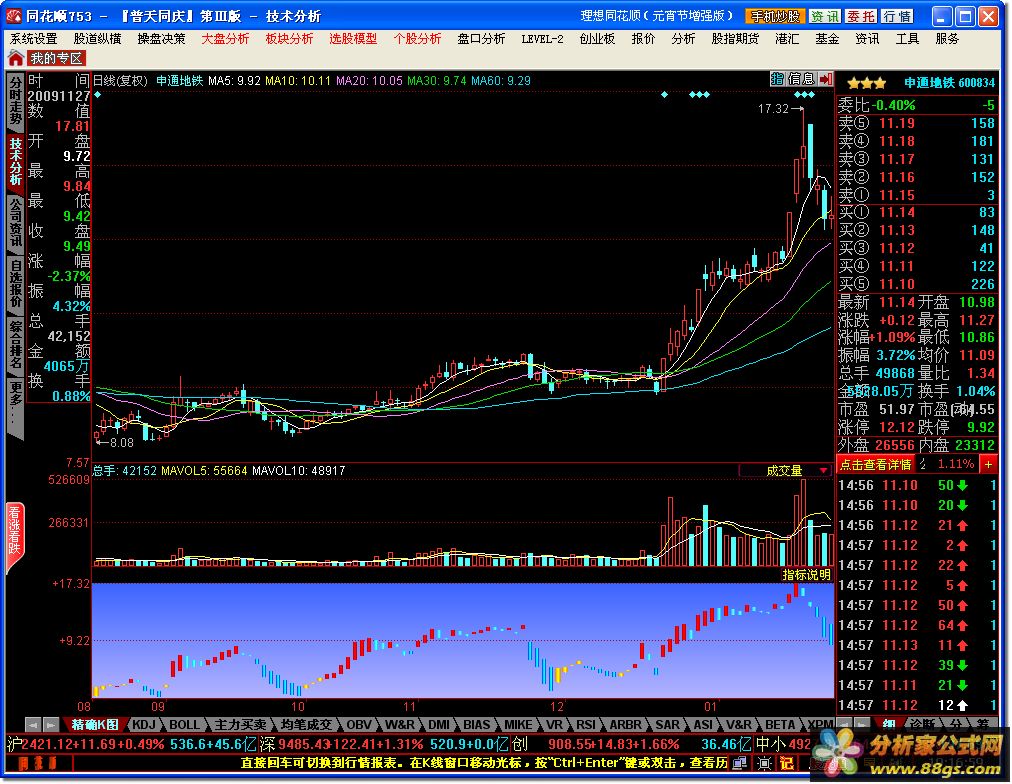Open the 股道纵横 menu
1012x784 pixels.
click(x=97, y=39)
